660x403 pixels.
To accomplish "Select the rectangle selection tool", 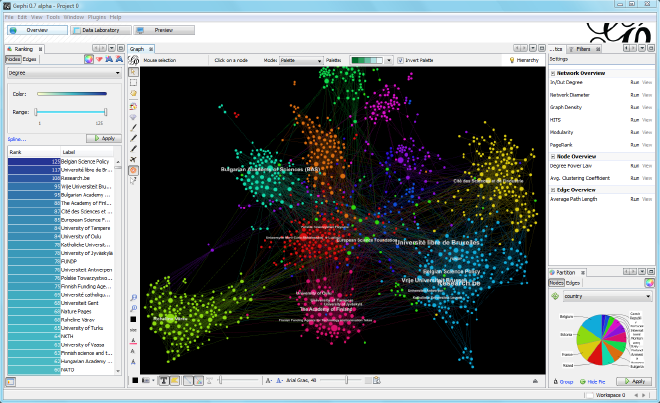I will [x=133, y=83].
